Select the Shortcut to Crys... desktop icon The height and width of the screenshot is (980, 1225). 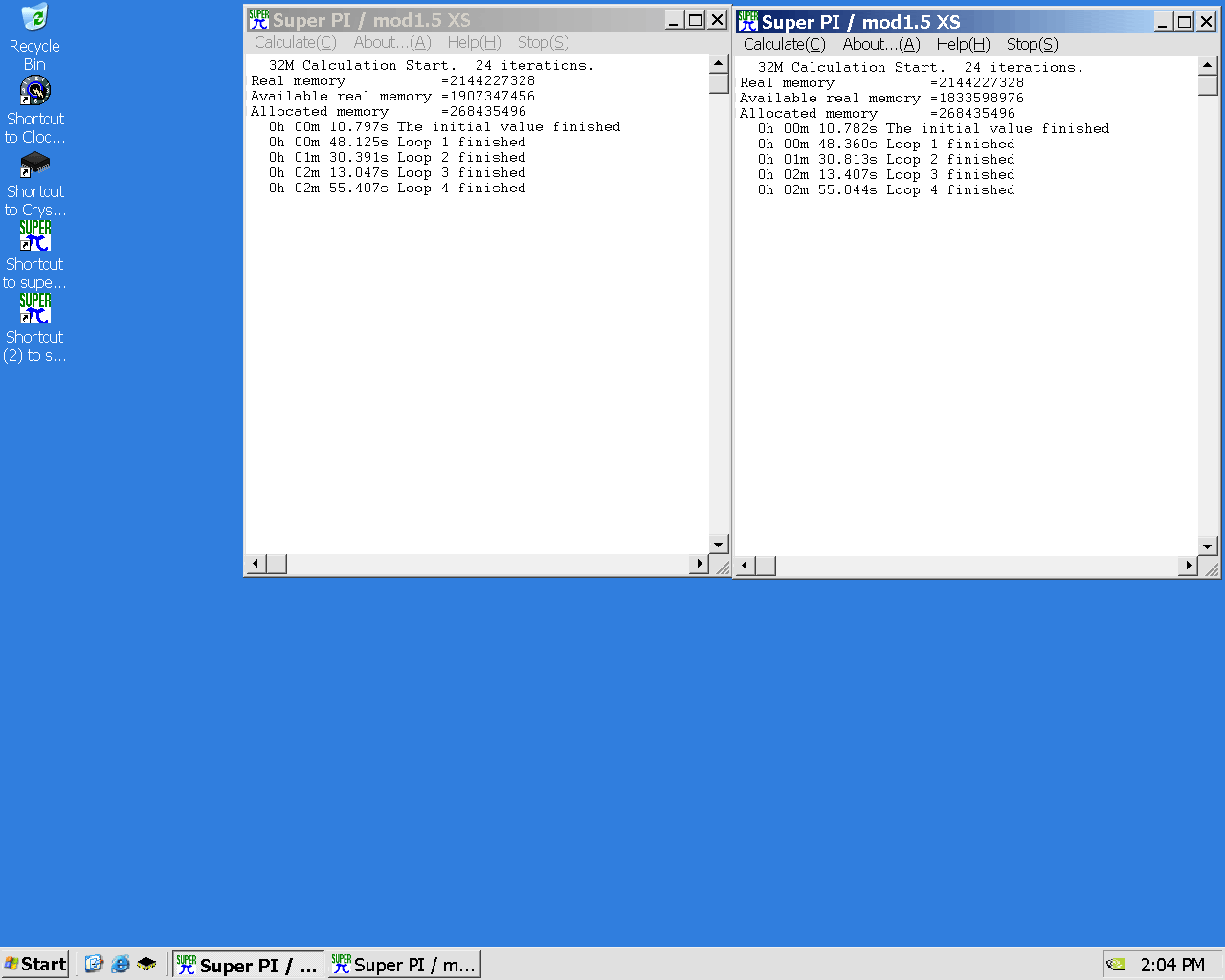(x=34, y=183)
